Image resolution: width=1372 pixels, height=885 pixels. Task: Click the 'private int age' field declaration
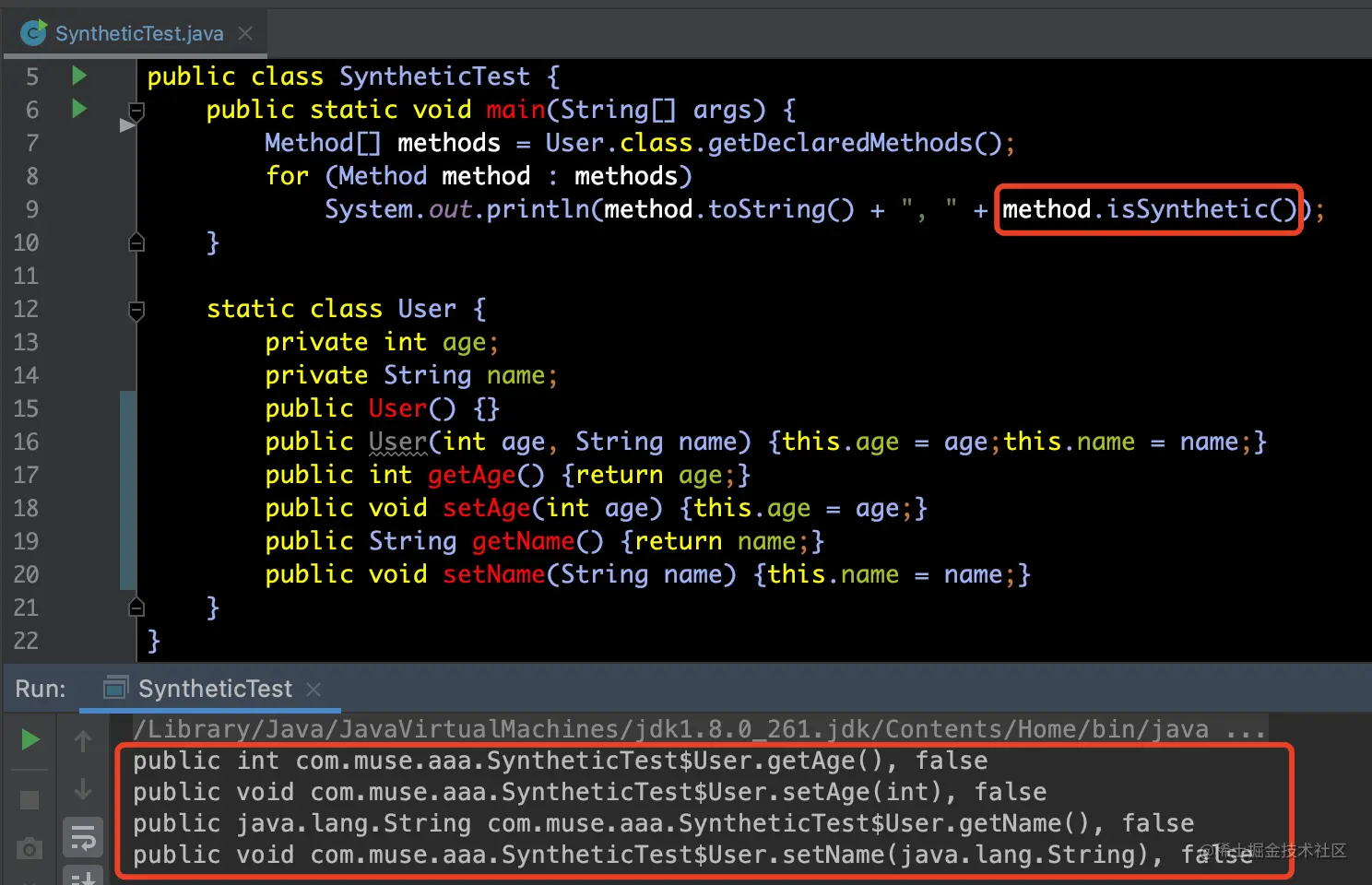[382, 342]
